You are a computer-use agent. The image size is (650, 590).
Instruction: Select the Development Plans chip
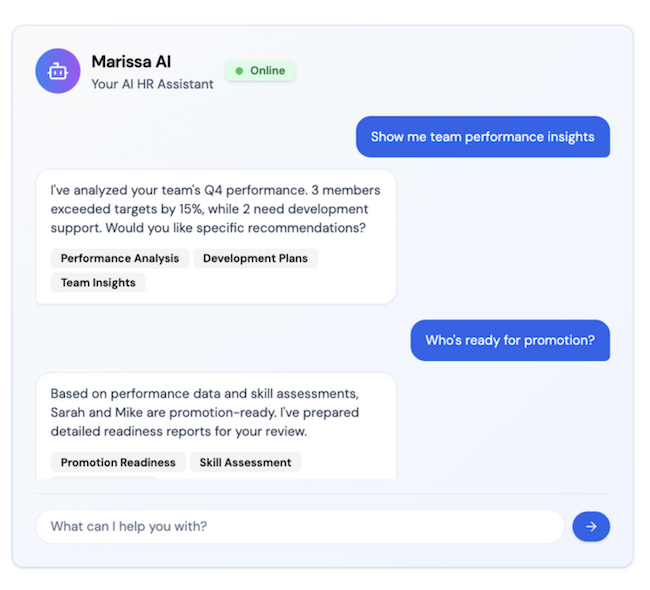coord(255,258)
